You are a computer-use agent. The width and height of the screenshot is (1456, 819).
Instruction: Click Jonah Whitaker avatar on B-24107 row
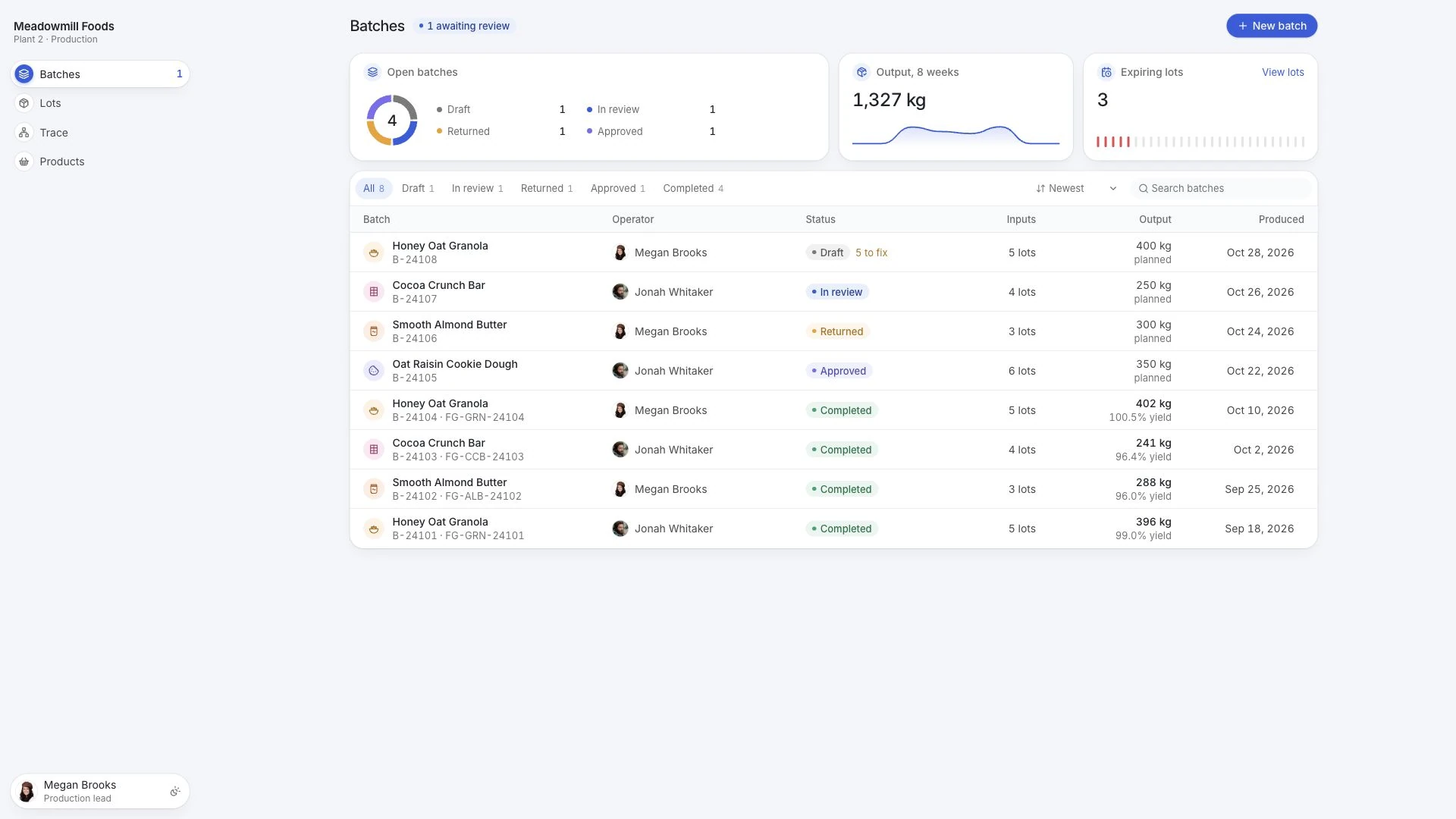tap(620, 292)
